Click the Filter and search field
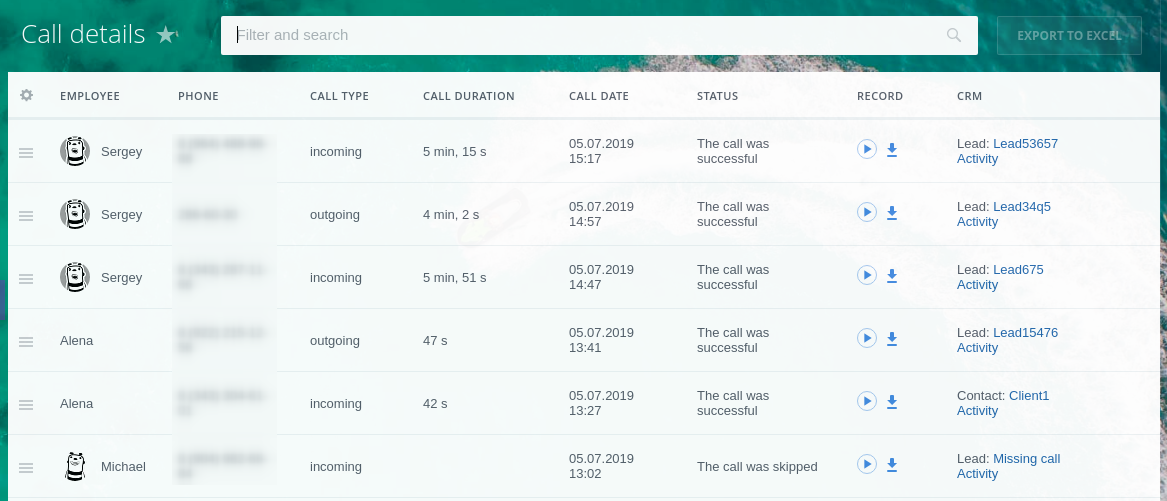The width and height of the screenshot is (1167, 501). click(599, 35)
